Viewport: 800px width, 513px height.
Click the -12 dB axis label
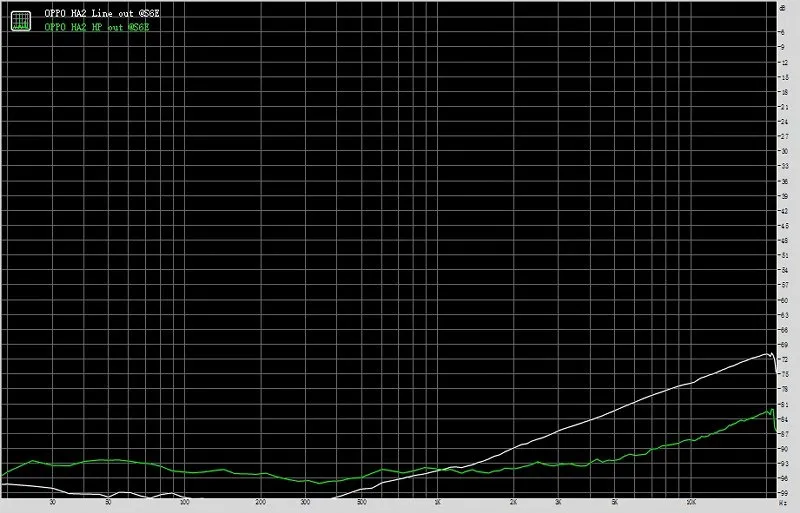pos(783,62)
